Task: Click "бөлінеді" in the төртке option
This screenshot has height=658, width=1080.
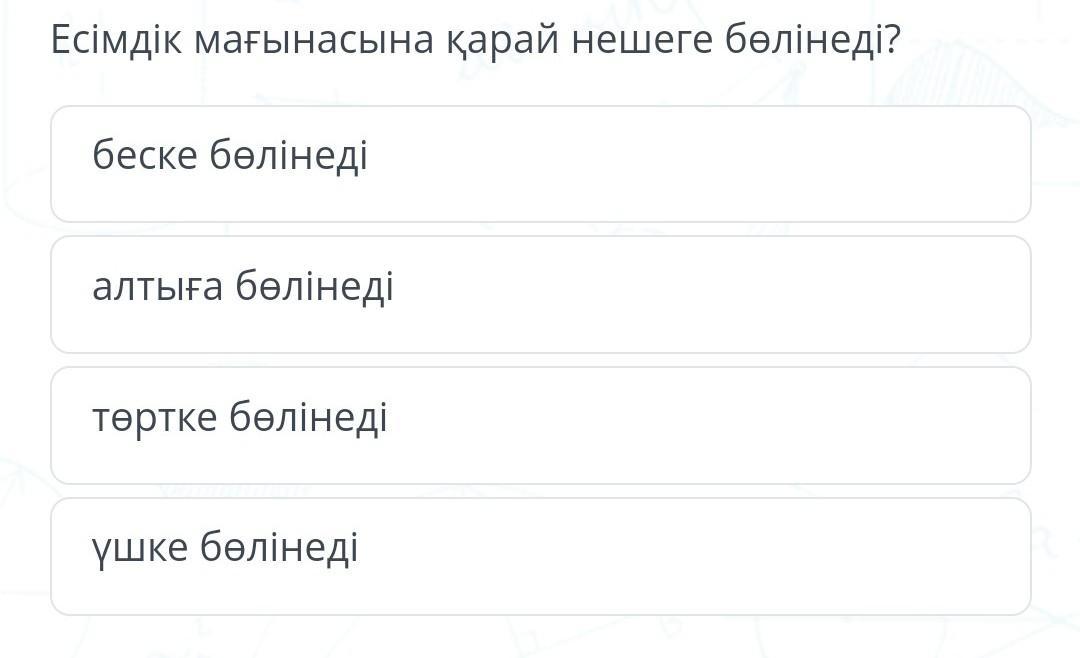Action: [308, 418]
